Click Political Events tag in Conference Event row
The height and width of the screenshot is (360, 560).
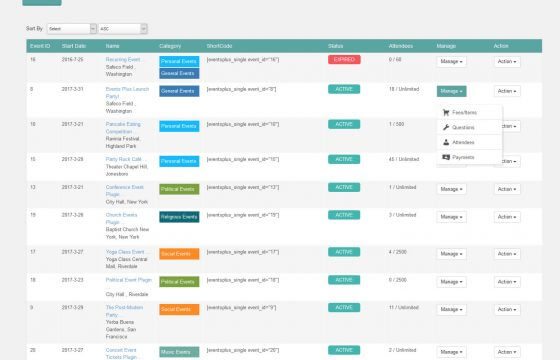point(179,189)
